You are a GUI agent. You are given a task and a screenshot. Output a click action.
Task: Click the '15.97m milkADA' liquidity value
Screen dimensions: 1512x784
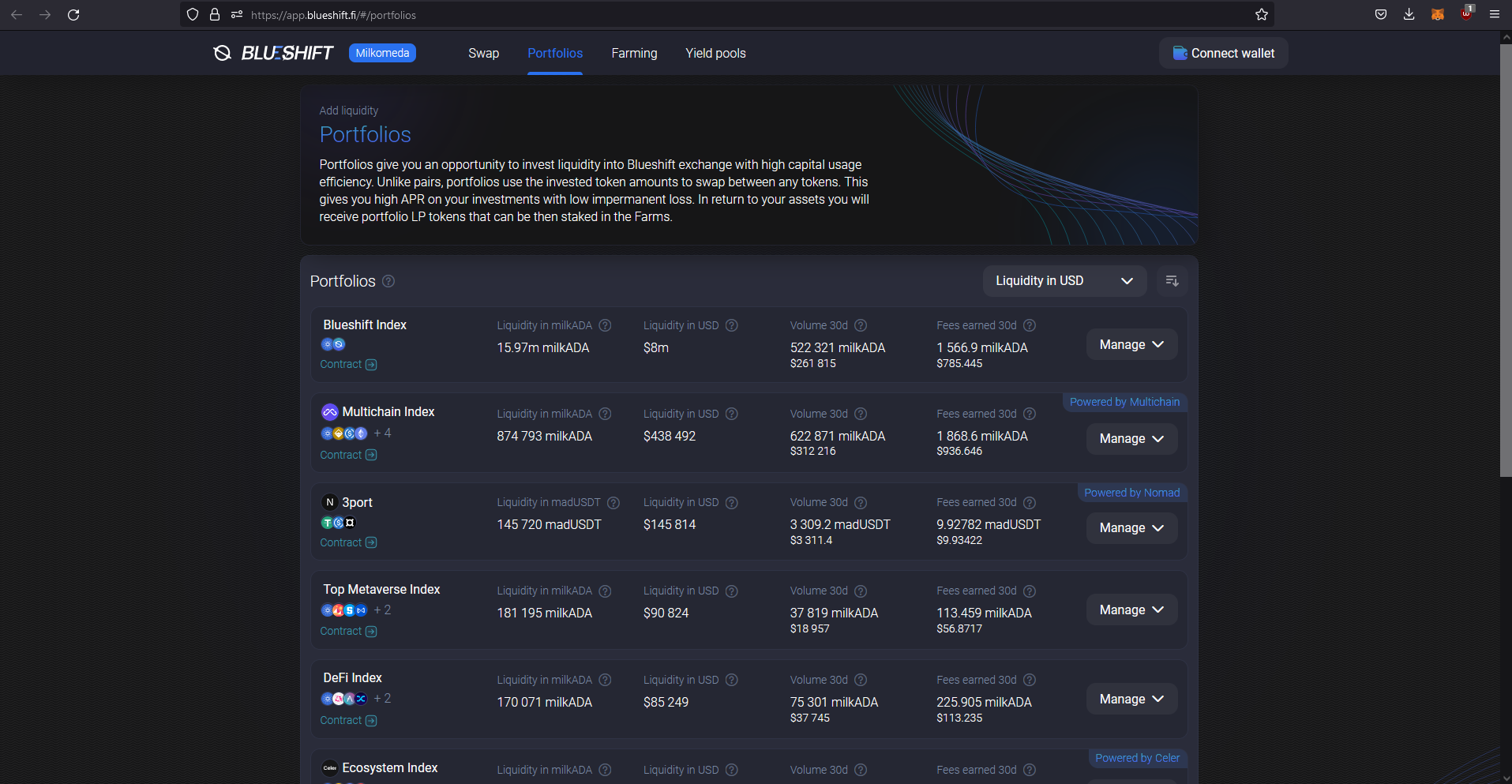[542, 347]
